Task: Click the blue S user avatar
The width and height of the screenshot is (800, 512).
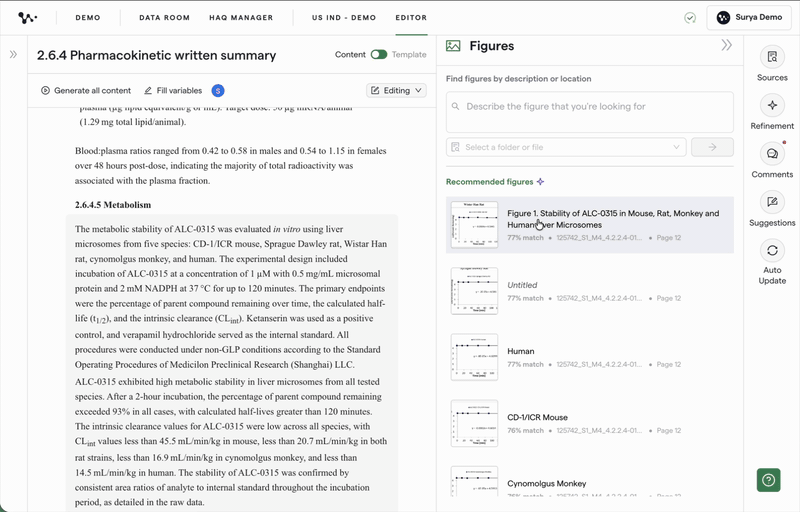Action: (218, 91)
